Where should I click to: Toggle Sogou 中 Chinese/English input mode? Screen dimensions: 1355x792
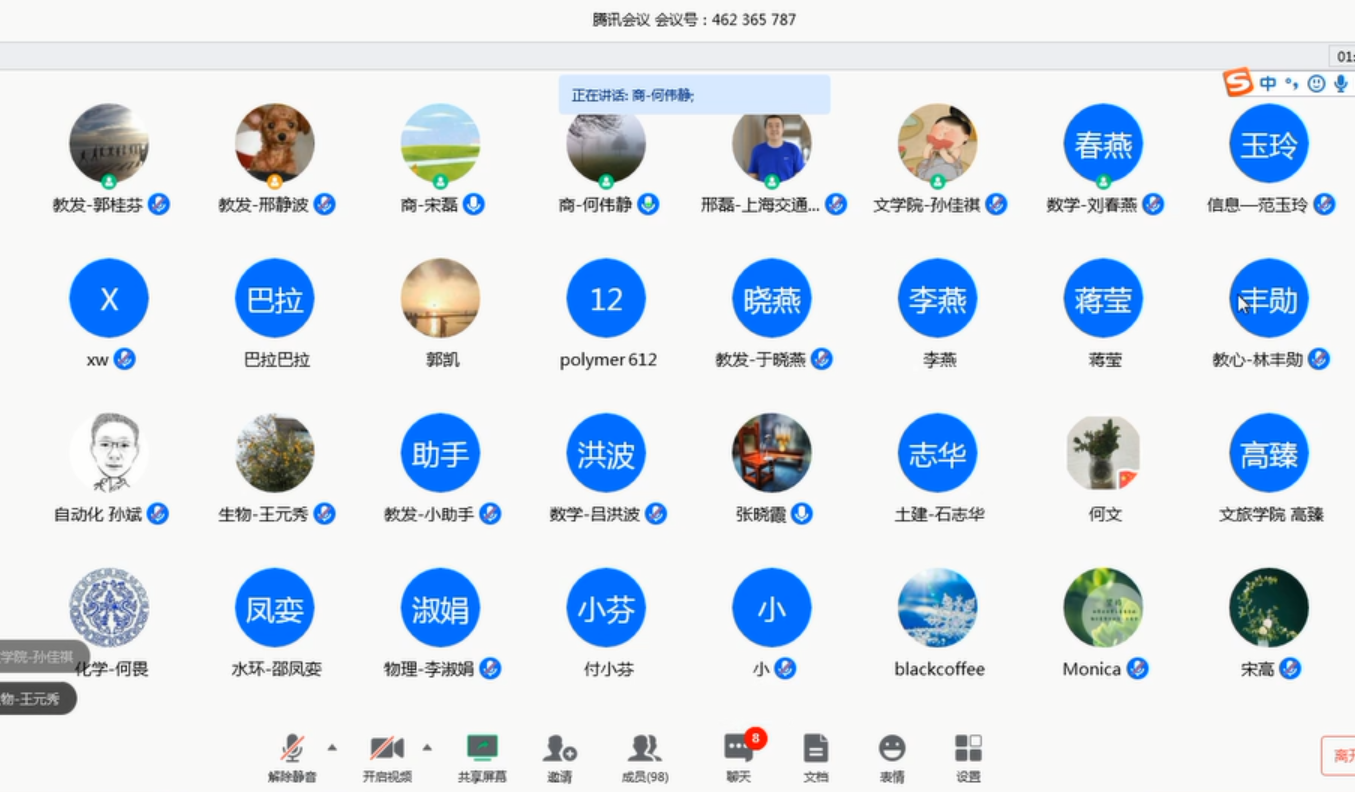[1267, 84]
